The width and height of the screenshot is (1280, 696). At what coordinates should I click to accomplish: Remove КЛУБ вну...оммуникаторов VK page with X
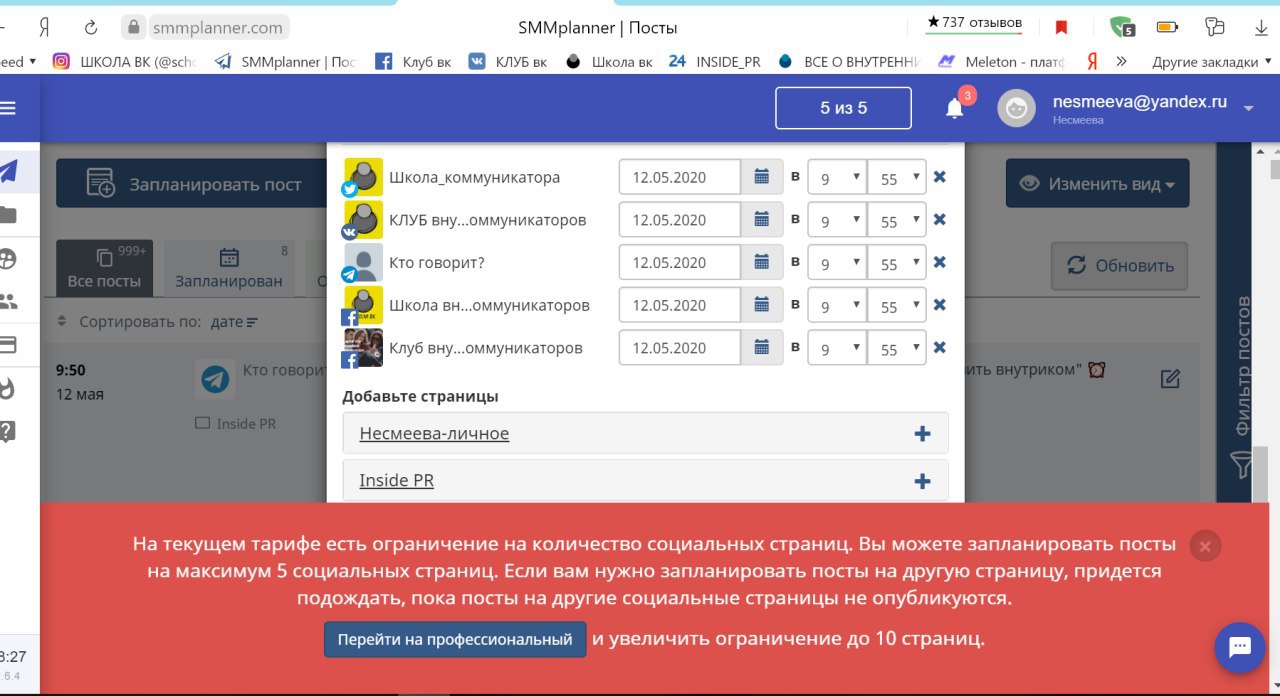click(940, 220)
